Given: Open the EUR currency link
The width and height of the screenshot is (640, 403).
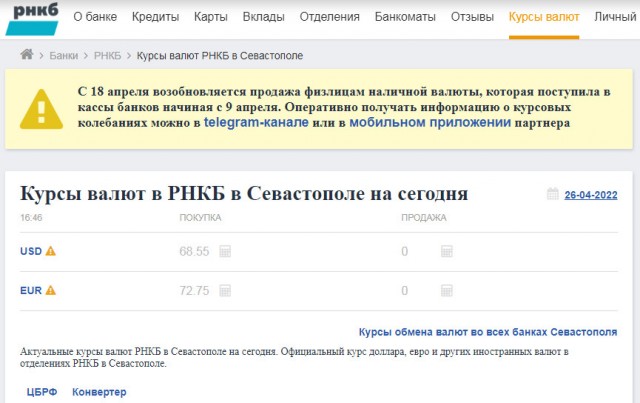Looking at the screenshot, I should (31, 291).
